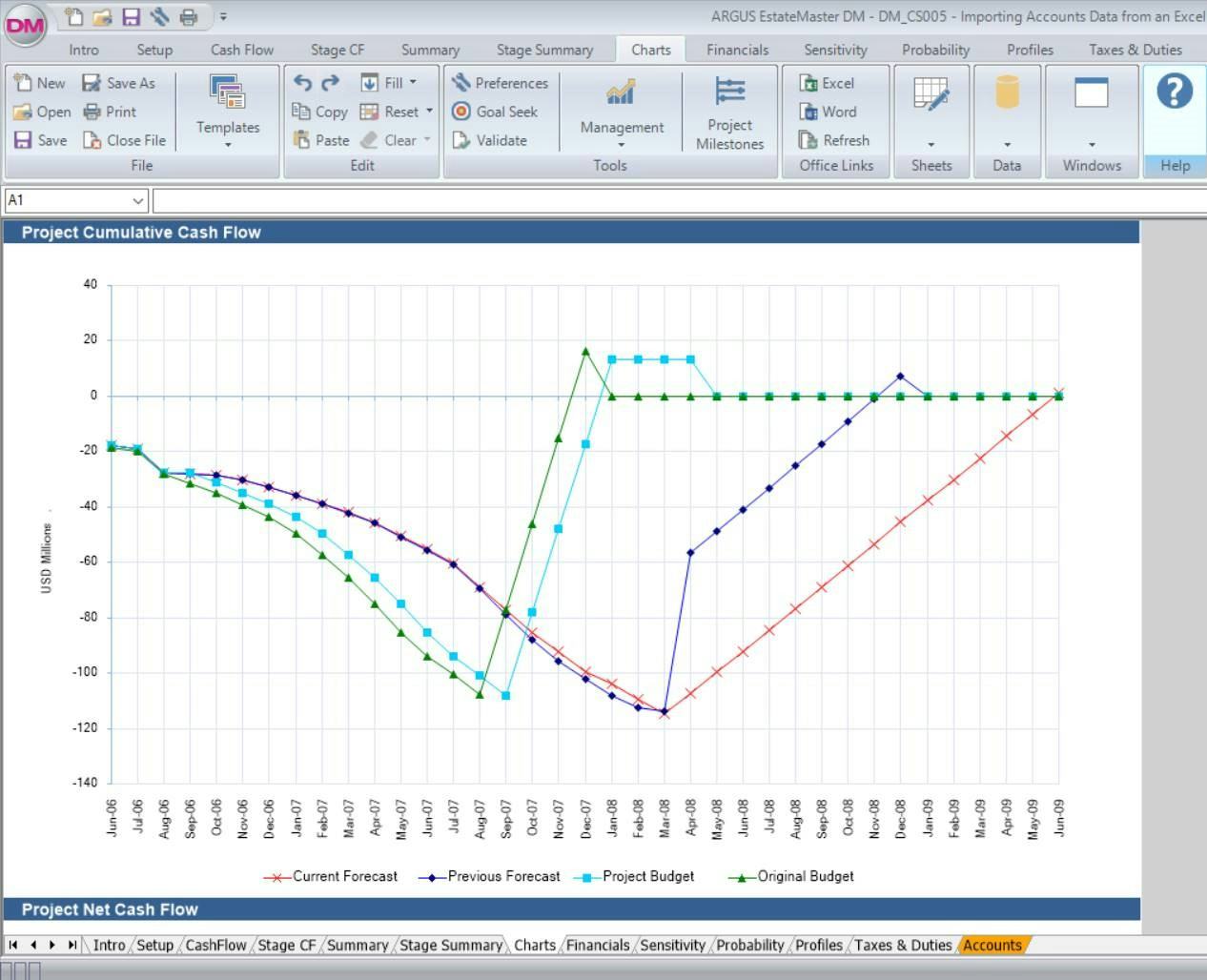Expand the Fill dropdown in the Edit group
Image resolution: width=1207 pixels, height=980 pixels.
point(413,83)
